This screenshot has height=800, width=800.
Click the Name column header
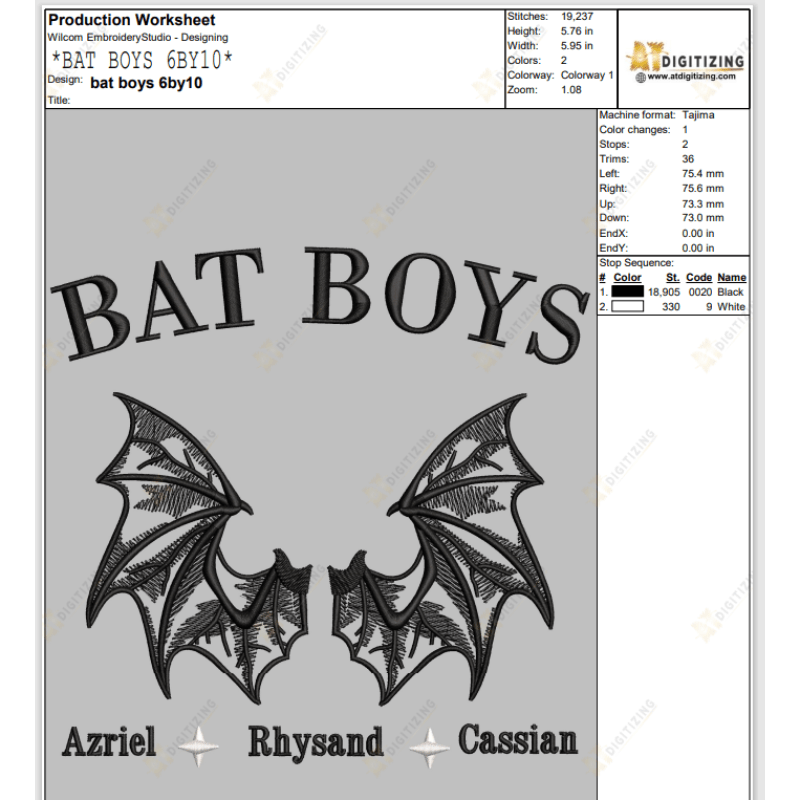(x=732, y=278)
